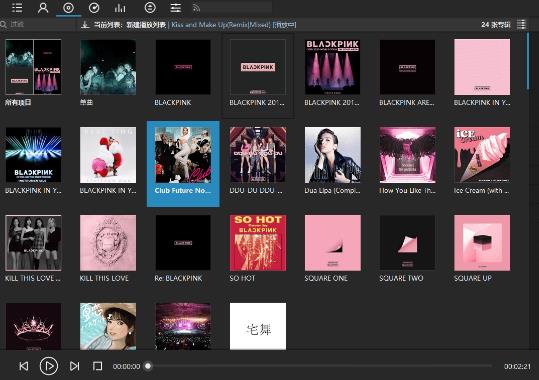The width and height of the screenshot is (539, 380).
Task: Open the DDU-DU DDU... album
Action: 258,155
